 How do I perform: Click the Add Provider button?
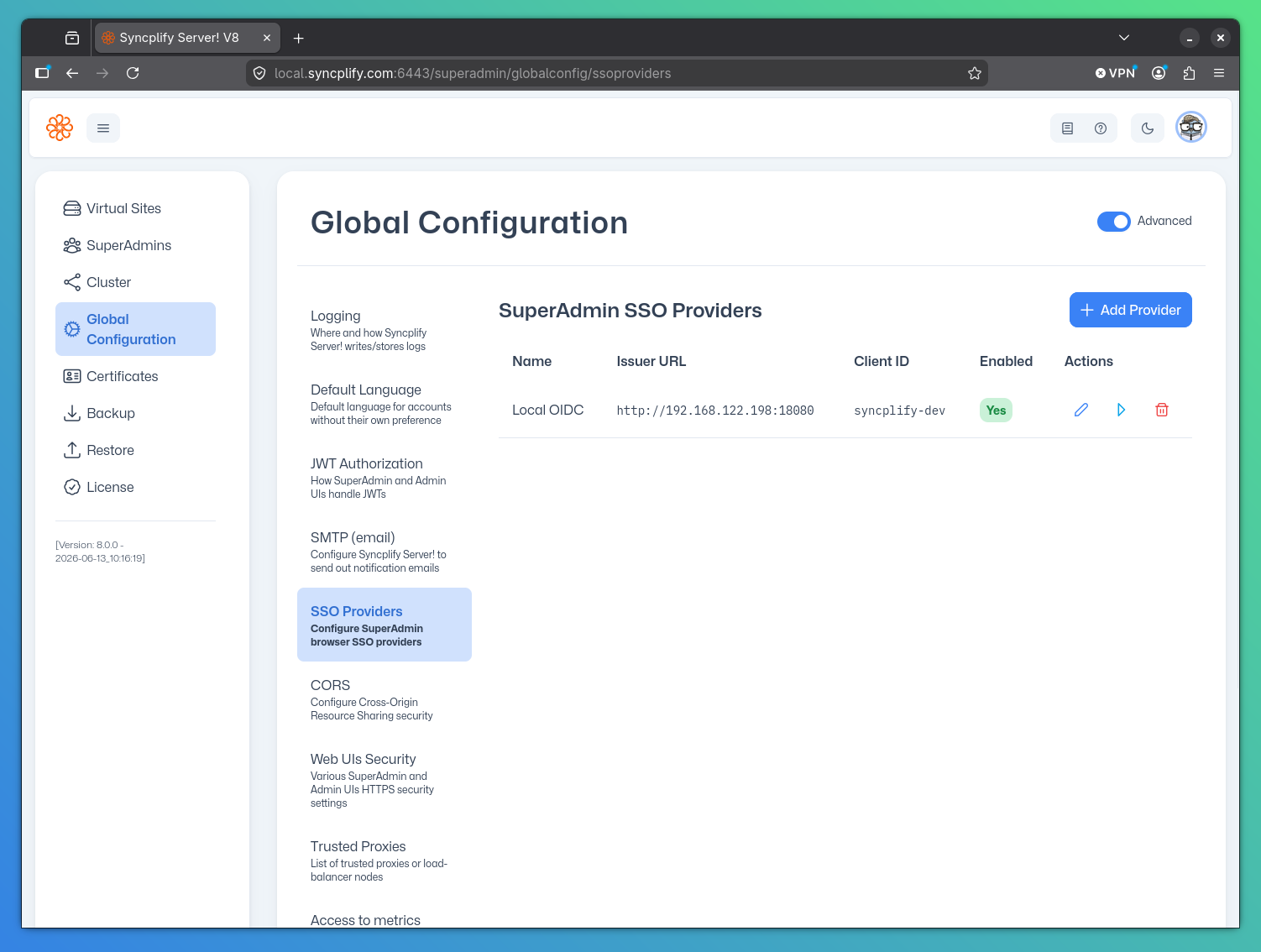coord(1131,310)
